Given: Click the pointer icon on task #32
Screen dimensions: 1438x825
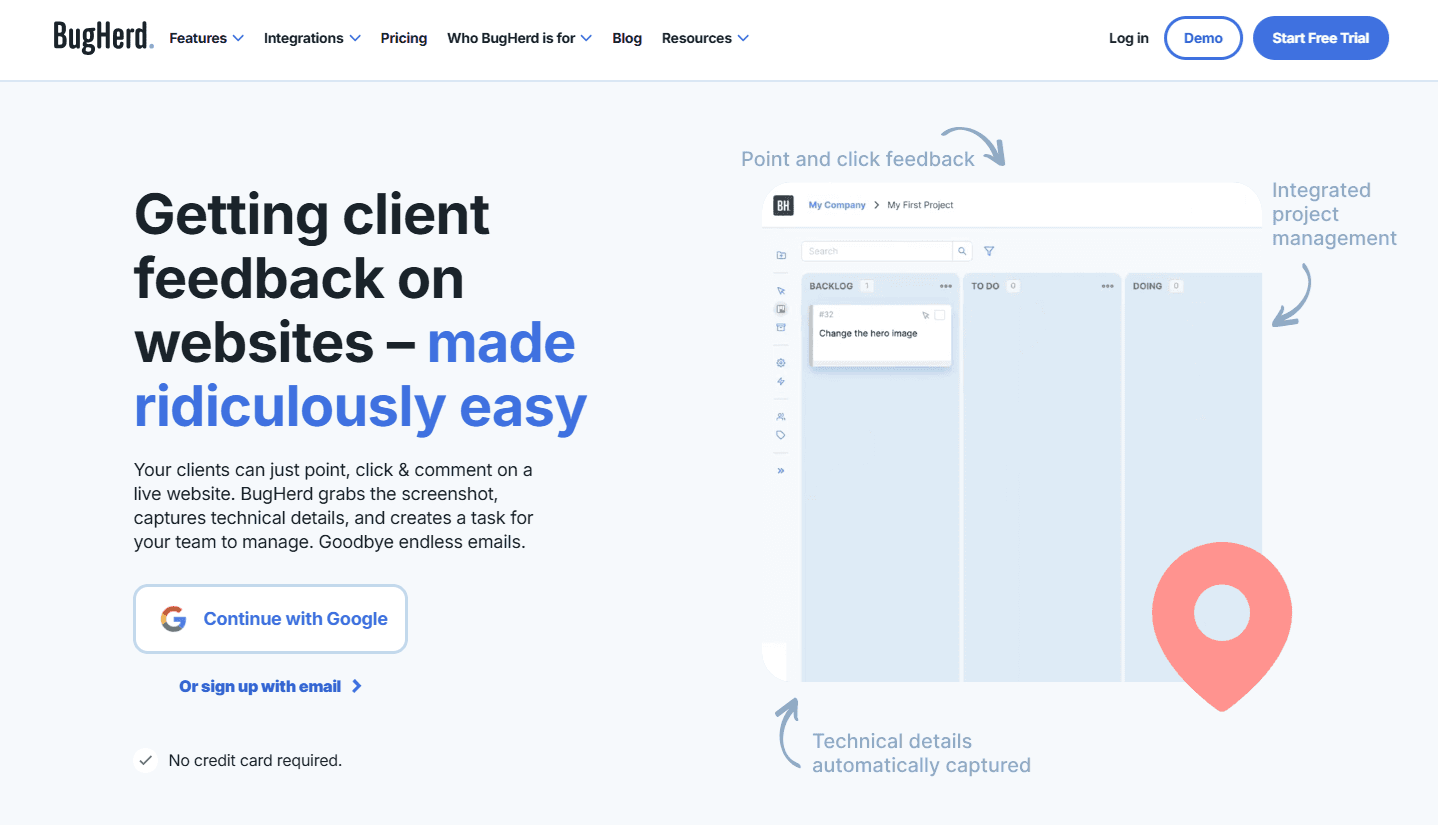Looking at the screenshot, I should pos(925,315).
